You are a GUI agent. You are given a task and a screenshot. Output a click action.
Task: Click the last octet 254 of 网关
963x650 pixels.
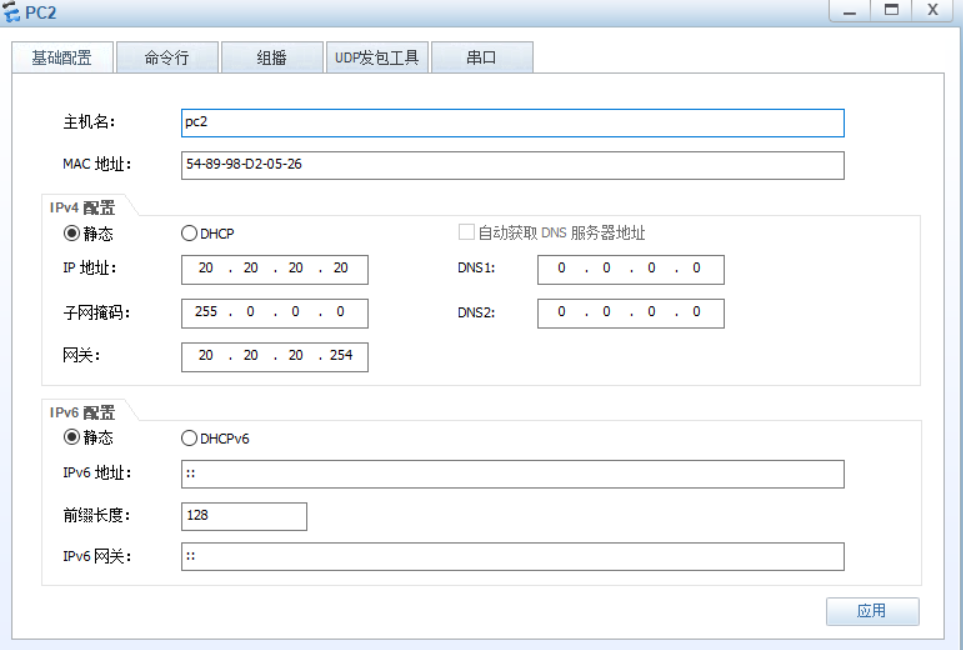(x=341, y=355)
